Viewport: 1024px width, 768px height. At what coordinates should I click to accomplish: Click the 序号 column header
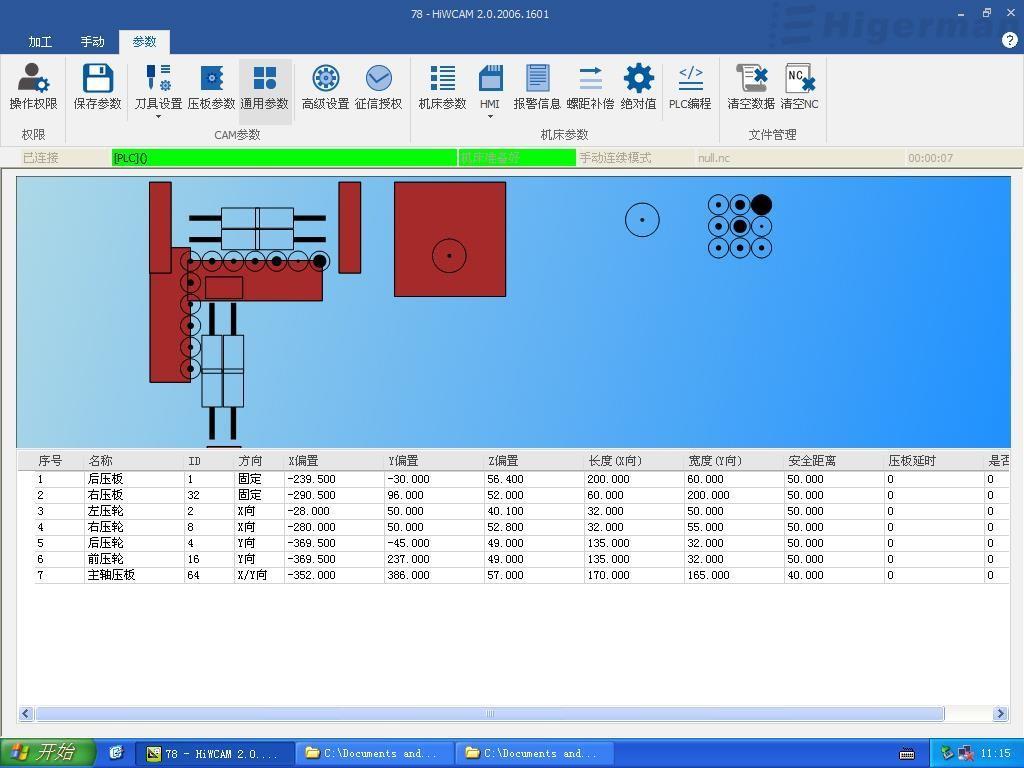[x=50, y=461]
